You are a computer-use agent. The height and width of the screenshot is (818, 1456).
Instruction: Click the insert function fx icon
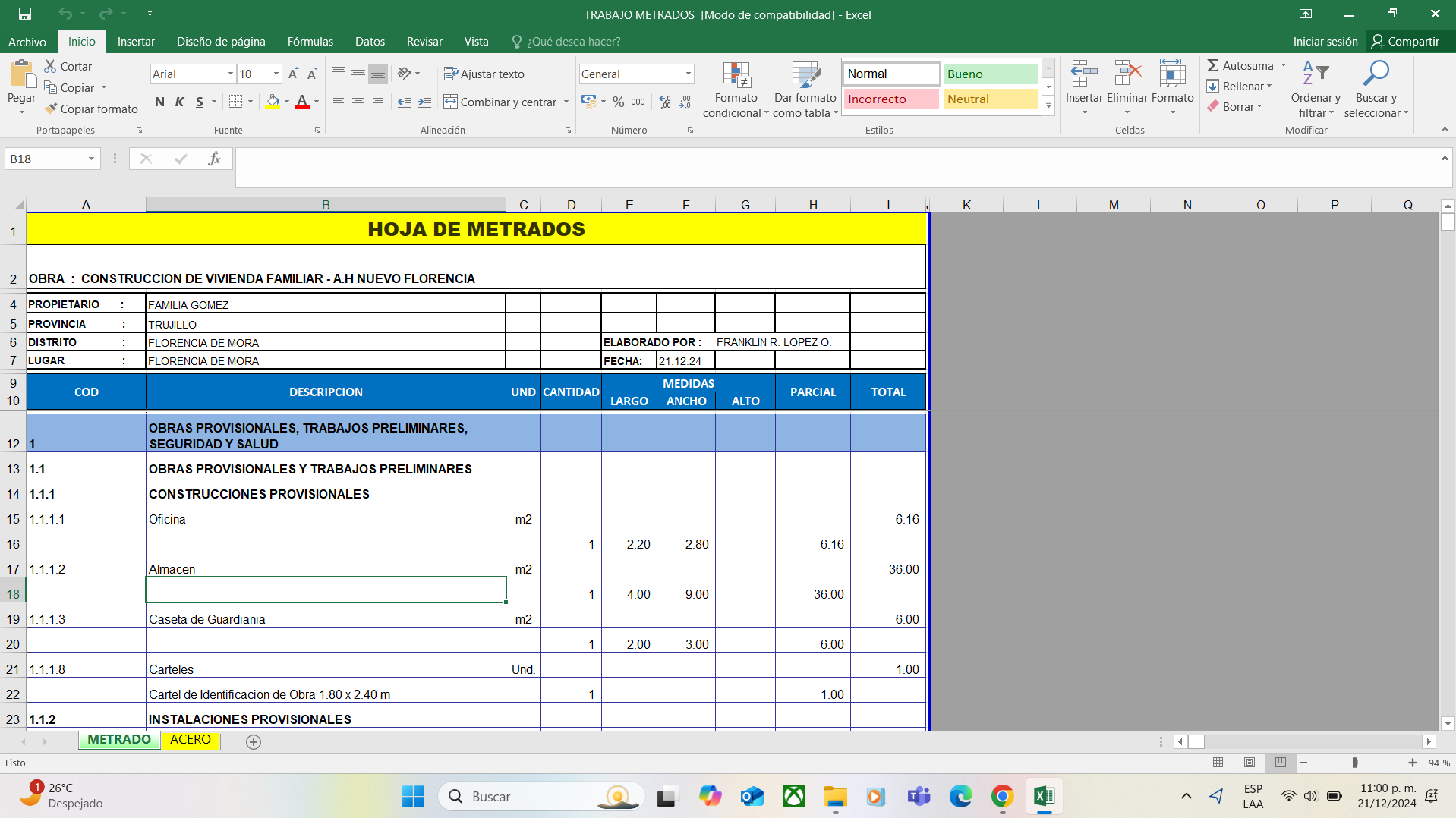[x=215, y=159]
